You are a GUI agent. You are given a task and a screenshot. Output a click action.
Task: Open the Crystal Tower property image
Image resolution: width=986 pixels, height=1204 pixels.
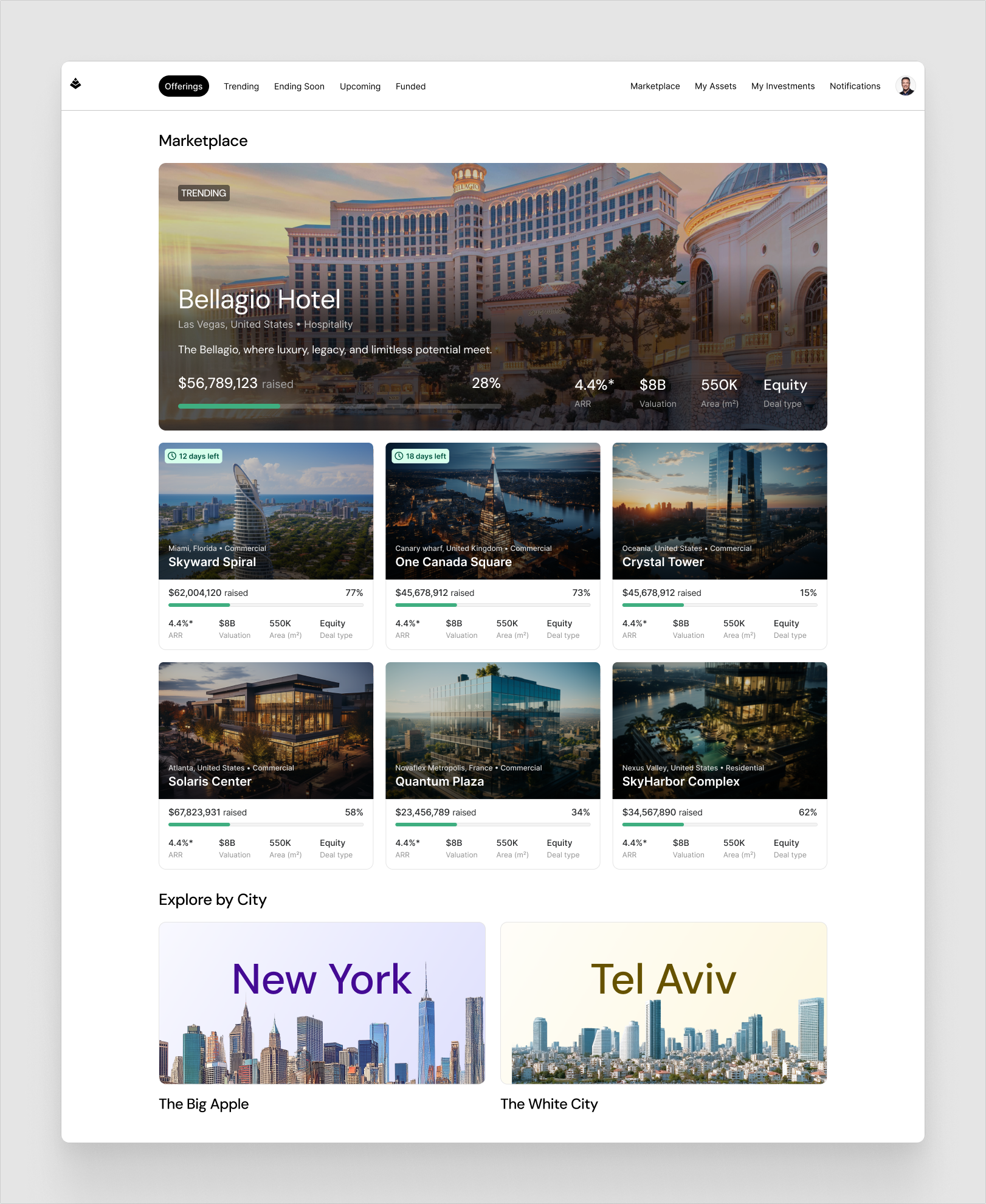(720, 511)
